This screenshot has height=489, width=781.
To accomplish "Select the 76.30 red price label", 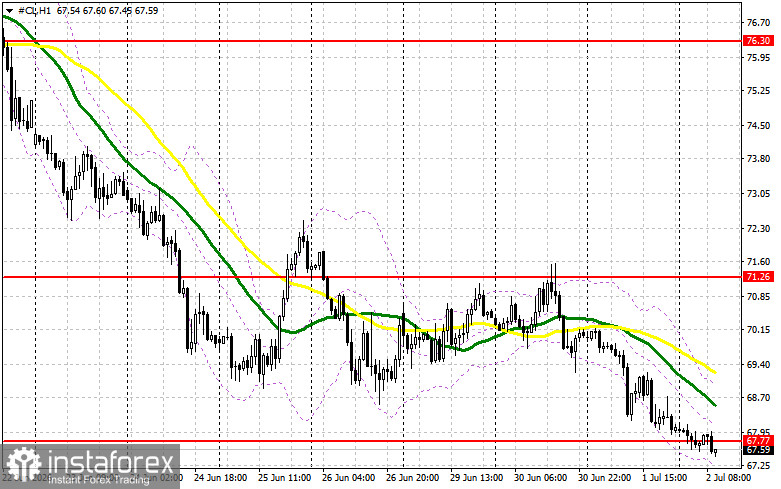I will 759,41.
